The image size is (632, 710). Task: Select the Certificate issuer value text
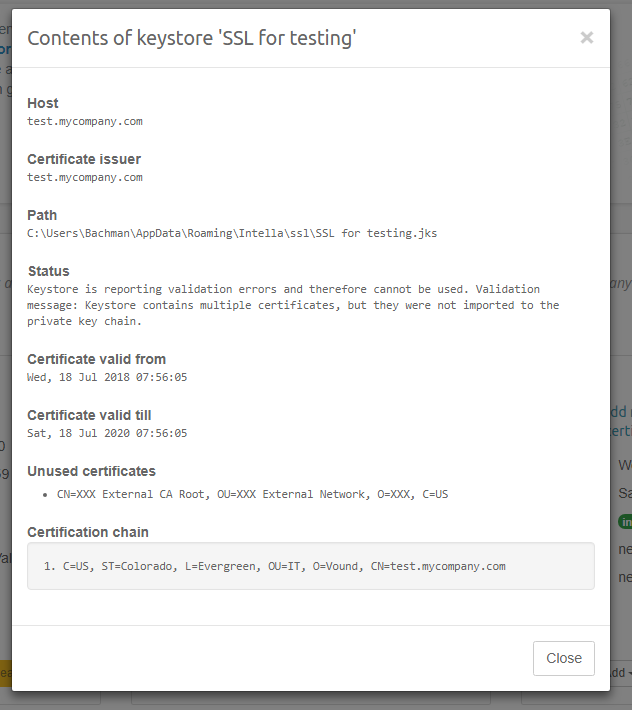[85, 177]
